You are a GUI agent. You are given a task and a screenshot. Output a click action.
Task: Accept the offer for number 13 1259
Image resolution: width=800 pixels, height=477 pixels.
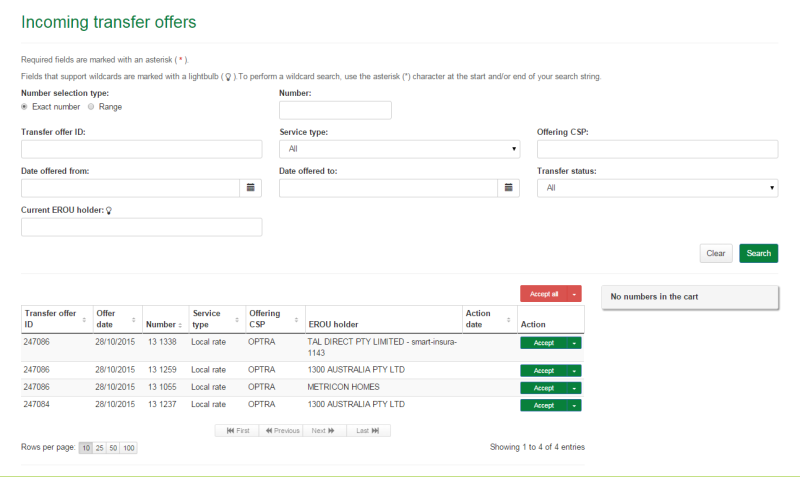pos(544,371)
